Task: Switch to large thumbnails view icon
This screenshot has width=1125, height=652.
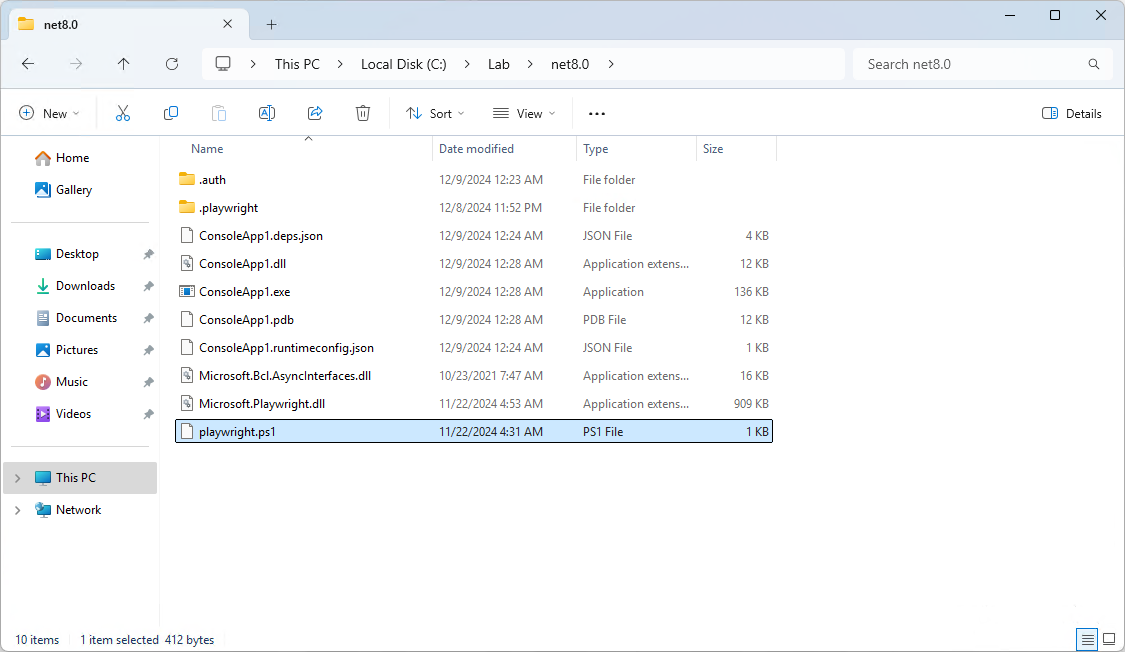Action: tap(1109, 639)
